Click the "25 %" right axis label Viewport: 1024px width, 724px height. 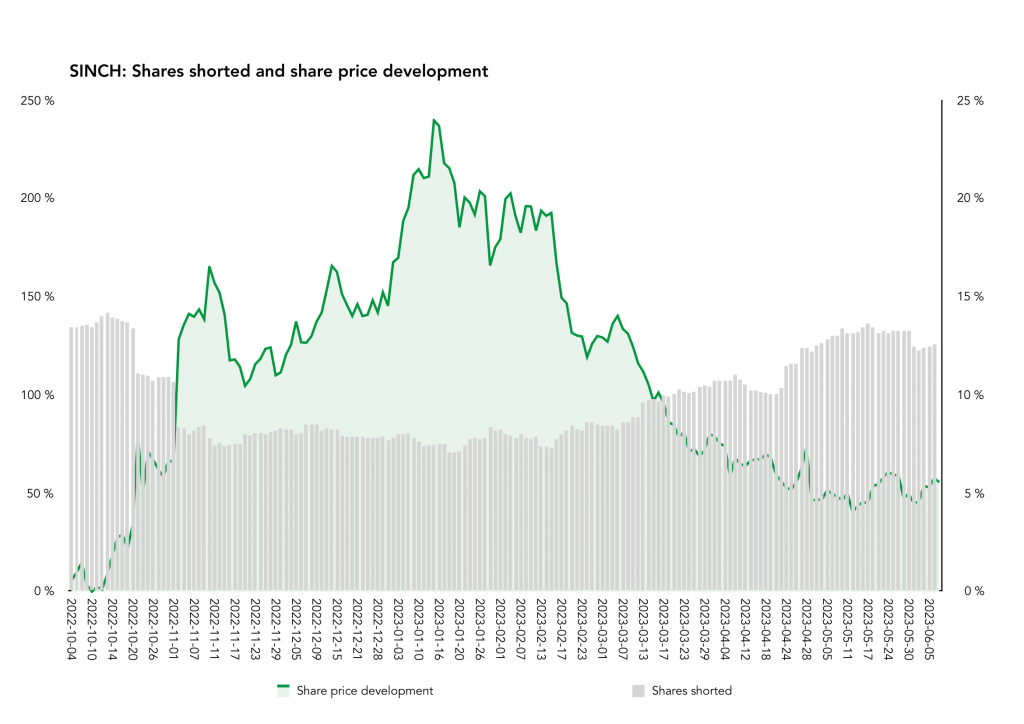pyautogui.click(x=970, y=101)
